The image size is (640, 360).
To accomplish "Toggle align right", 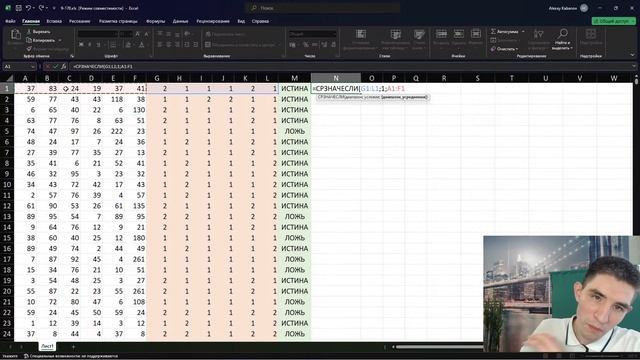I will [177, 44].
